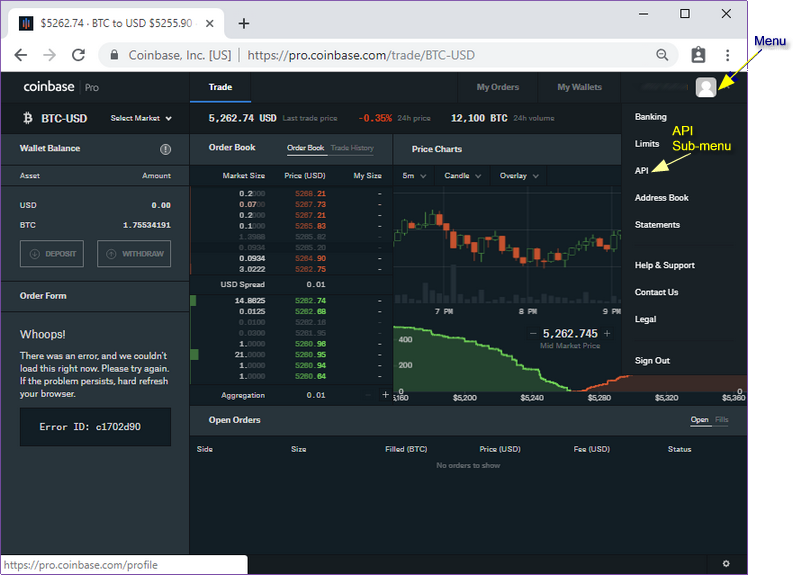Open the Legal menu item
Viewport: 800px width, 575px height.
tap(645, 319)
